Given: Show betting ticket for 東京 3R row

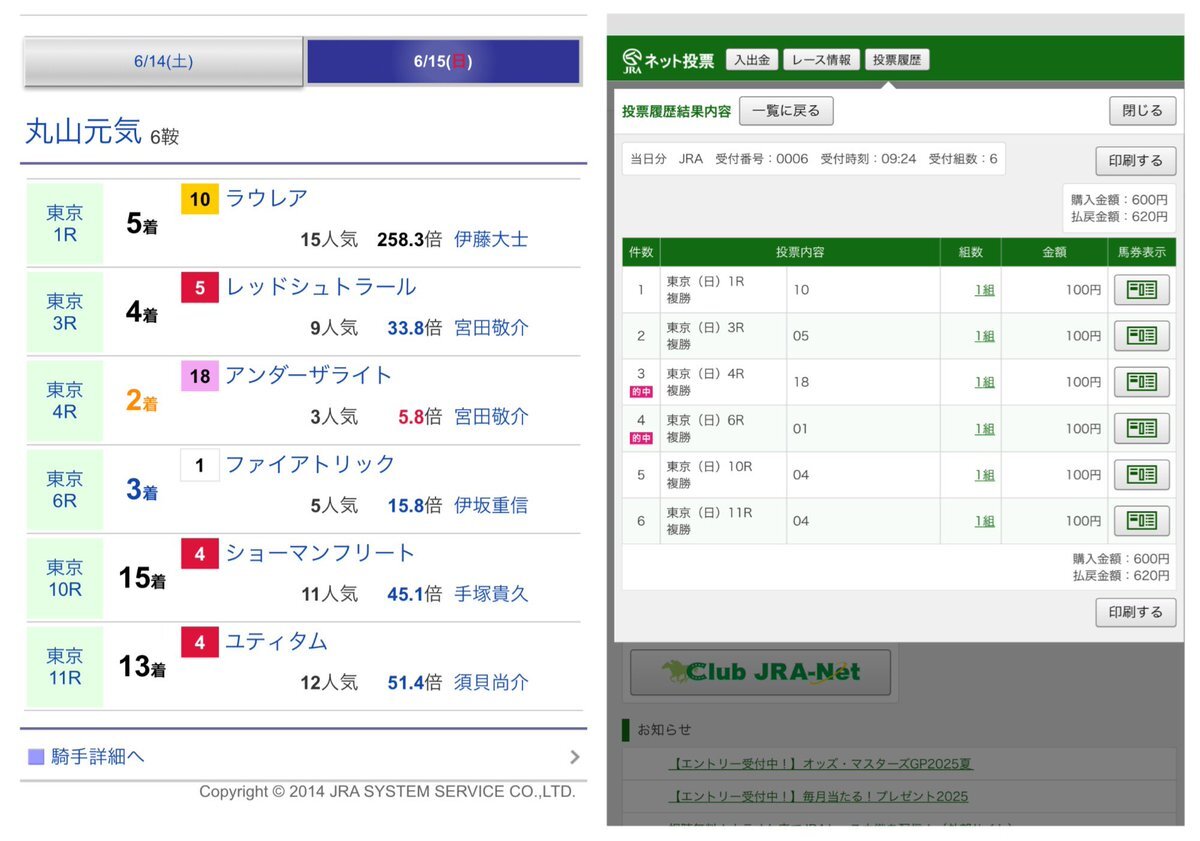Looking at the screenshot, I should (1141, 336).
